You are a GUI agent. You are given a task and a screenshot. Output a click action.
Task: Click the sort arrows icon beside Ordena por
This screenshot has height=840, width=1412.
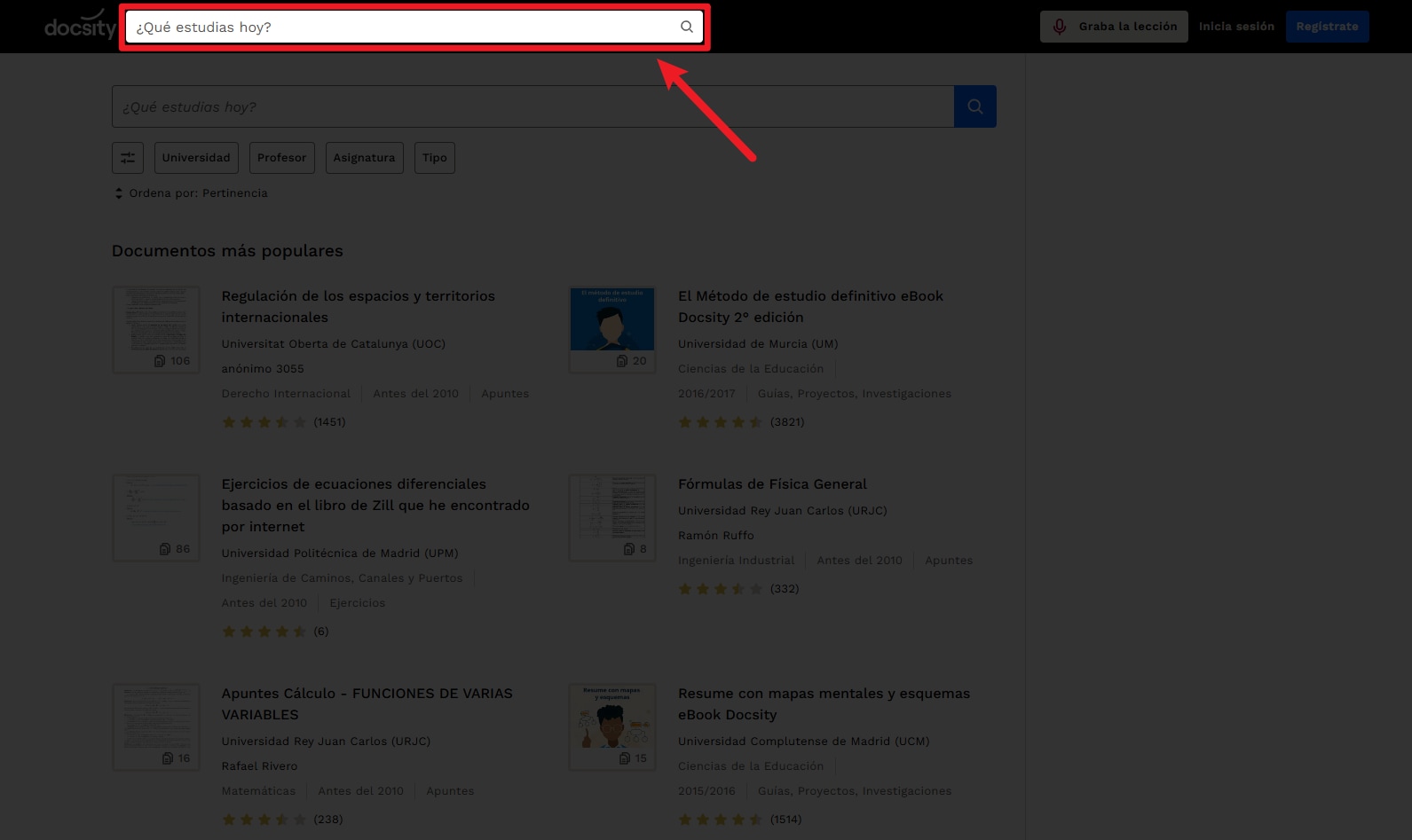pyautogui.click(x=119, y=193)
